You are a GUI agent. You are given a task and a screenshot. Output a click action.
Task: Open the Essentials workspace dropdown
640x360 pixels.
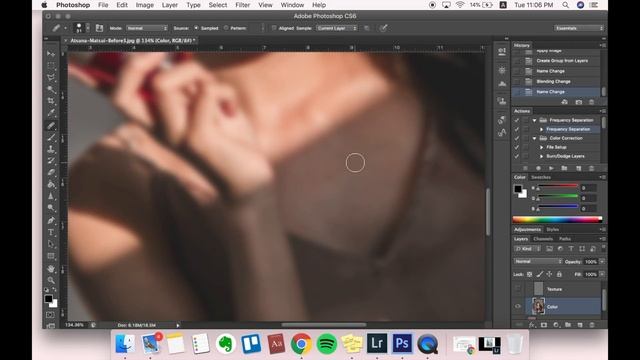tap(579, 28)
